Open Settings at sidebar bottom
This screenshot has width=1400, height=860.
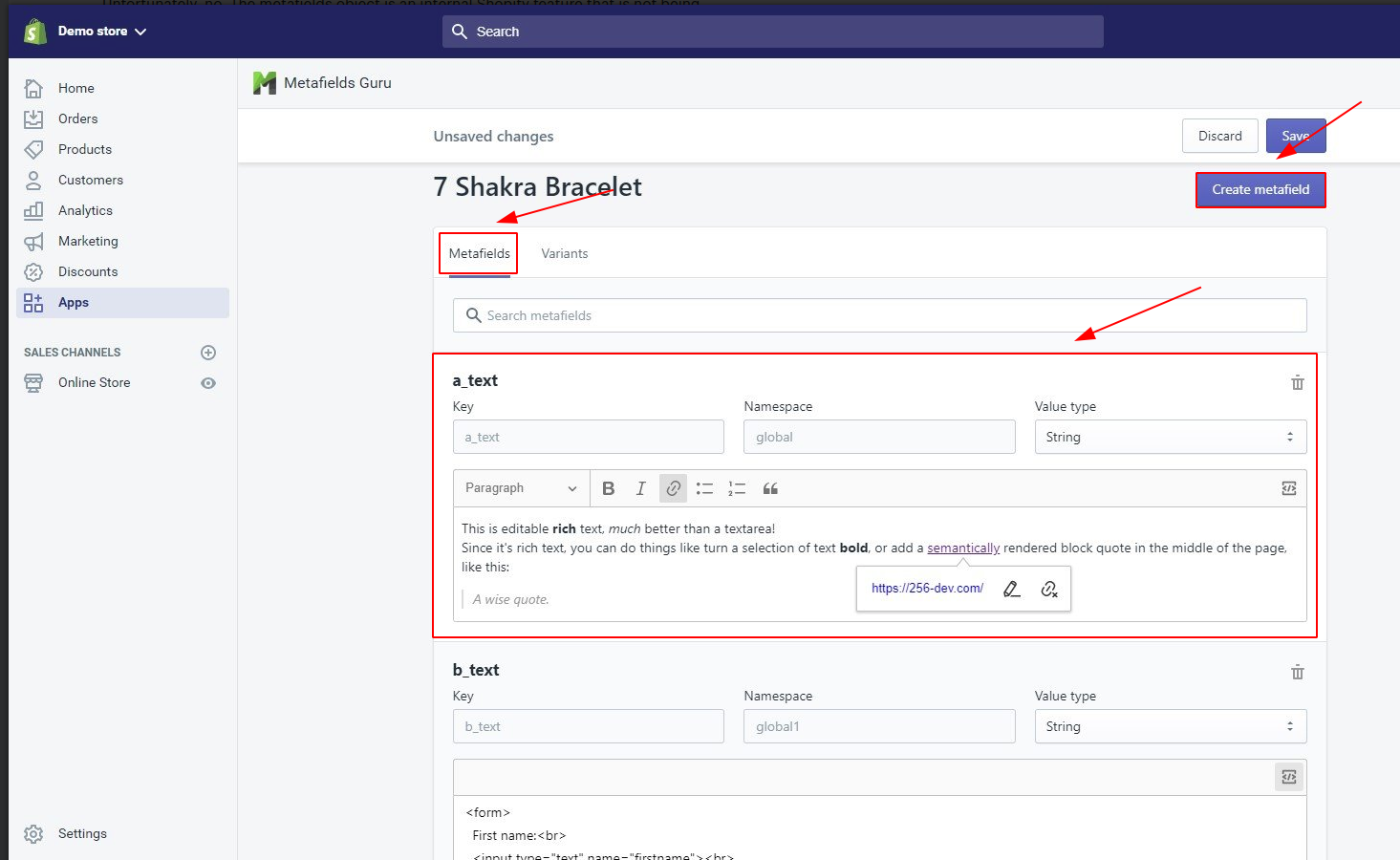tap(82, 833)
